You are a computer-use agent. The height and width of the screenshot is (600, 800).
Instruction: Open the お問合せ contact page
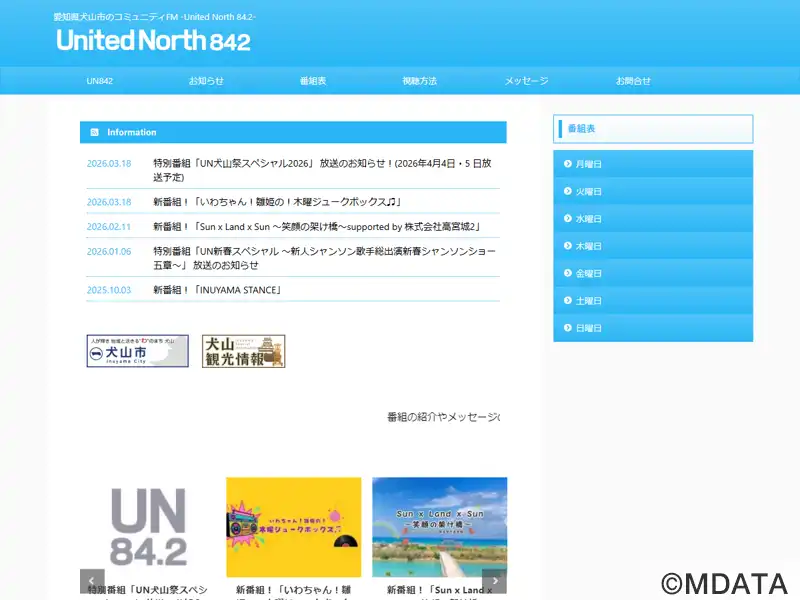[x=633, y=81]
